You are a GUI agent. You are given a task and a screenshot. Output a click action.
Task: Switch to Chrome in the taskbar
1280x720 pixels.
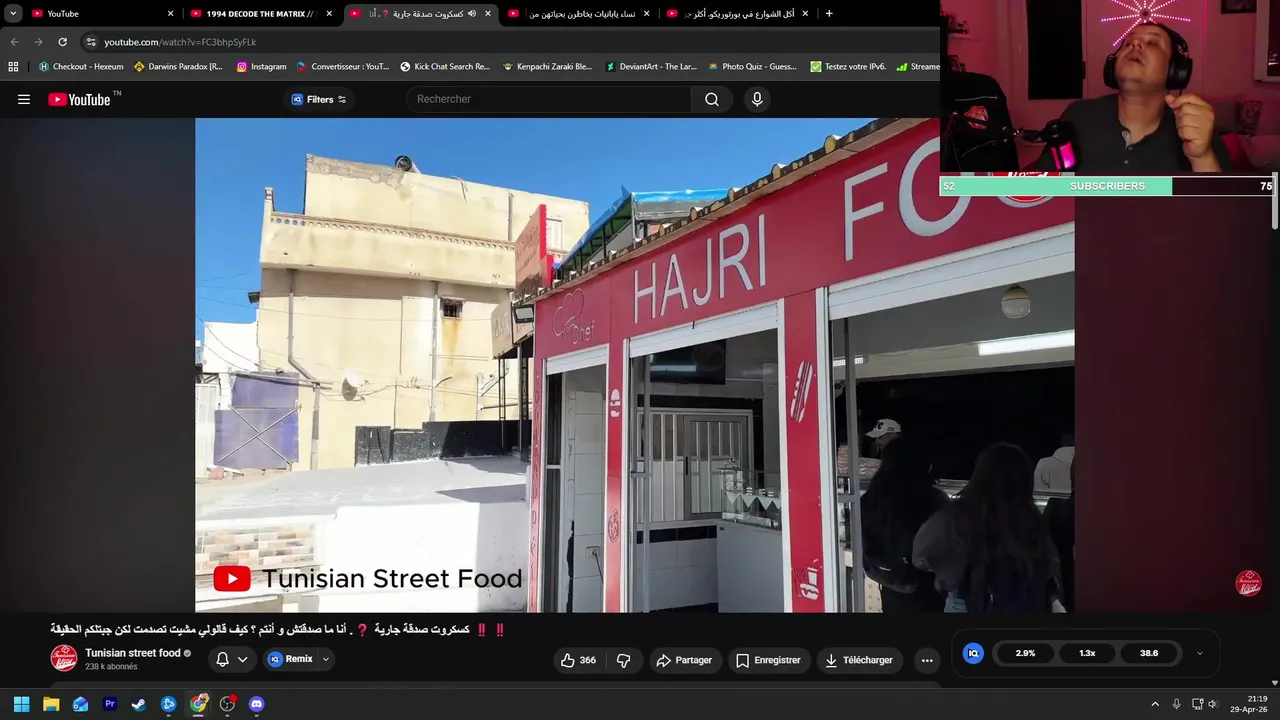click(198, 704)
